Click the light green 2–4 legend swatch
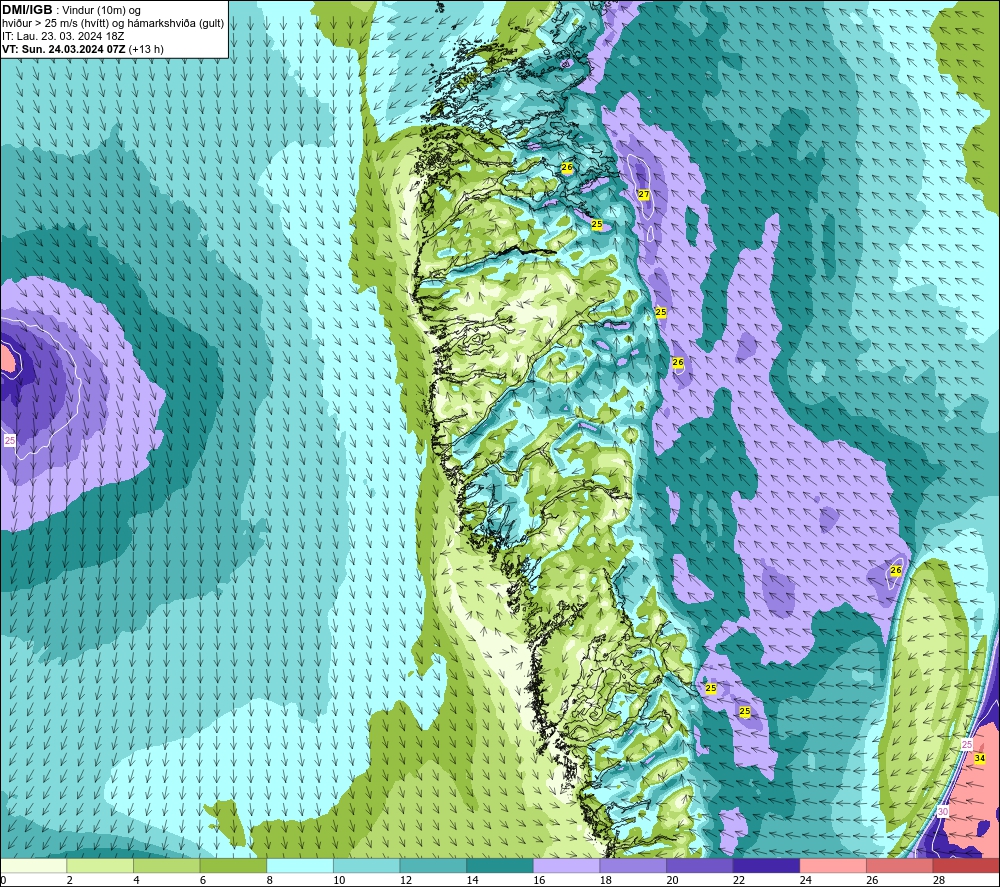The width and height of the screenshot is (1000, 887). click(100, 865)
